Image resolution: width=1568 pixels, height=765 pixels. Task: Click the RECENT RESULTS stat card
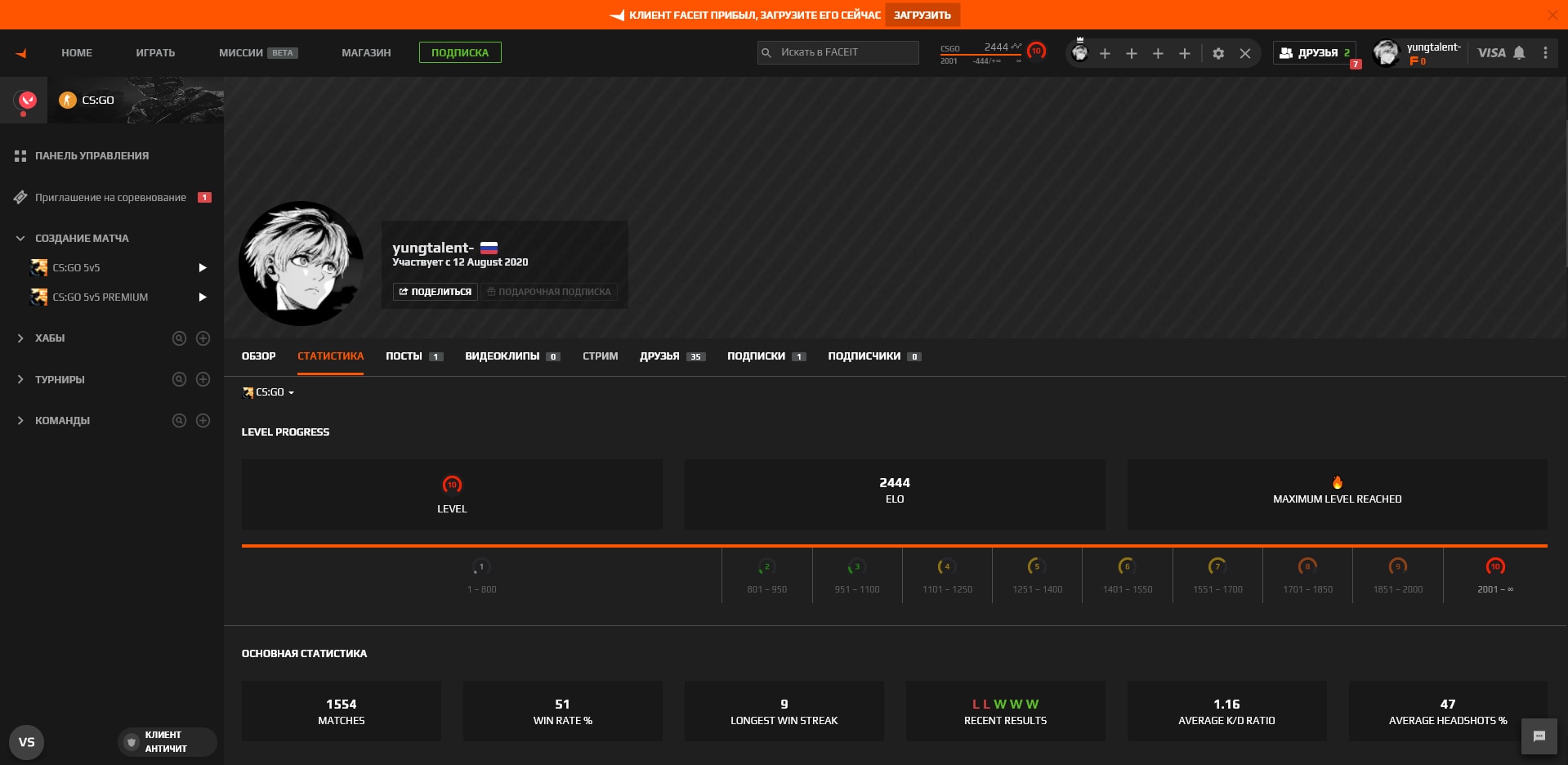[x=1005, y=711]
